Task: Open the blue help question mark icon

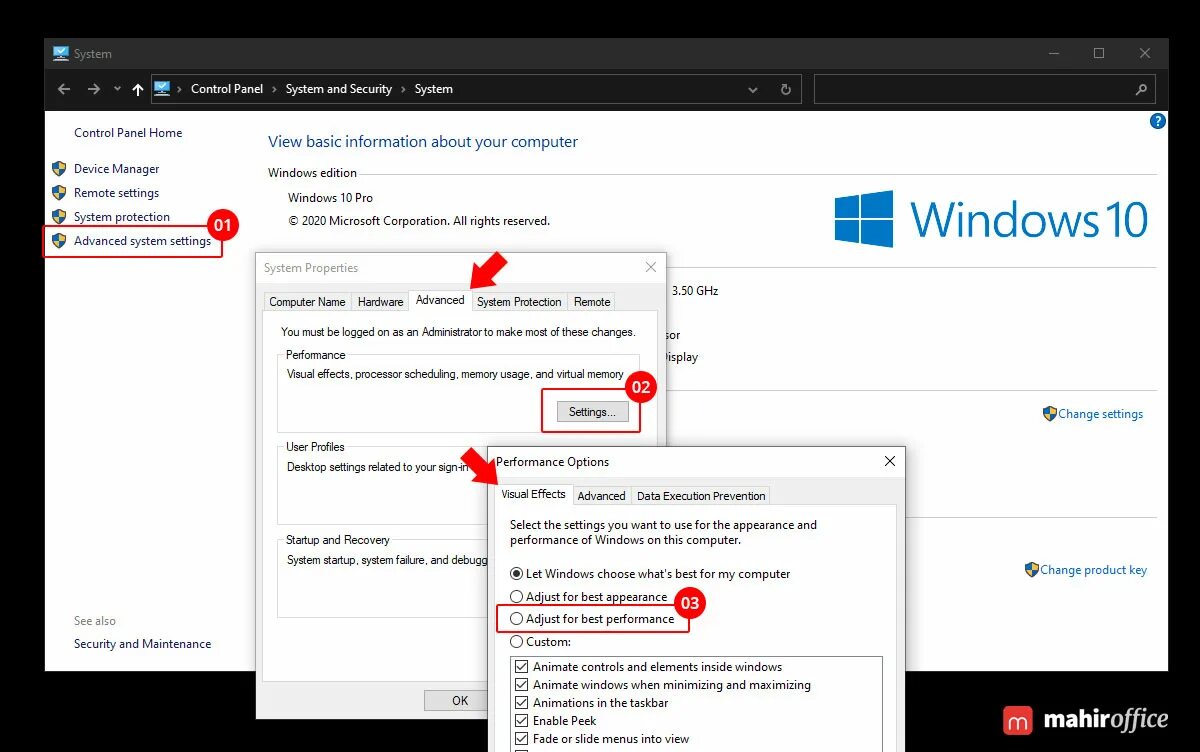Action: coord(1158,121)
